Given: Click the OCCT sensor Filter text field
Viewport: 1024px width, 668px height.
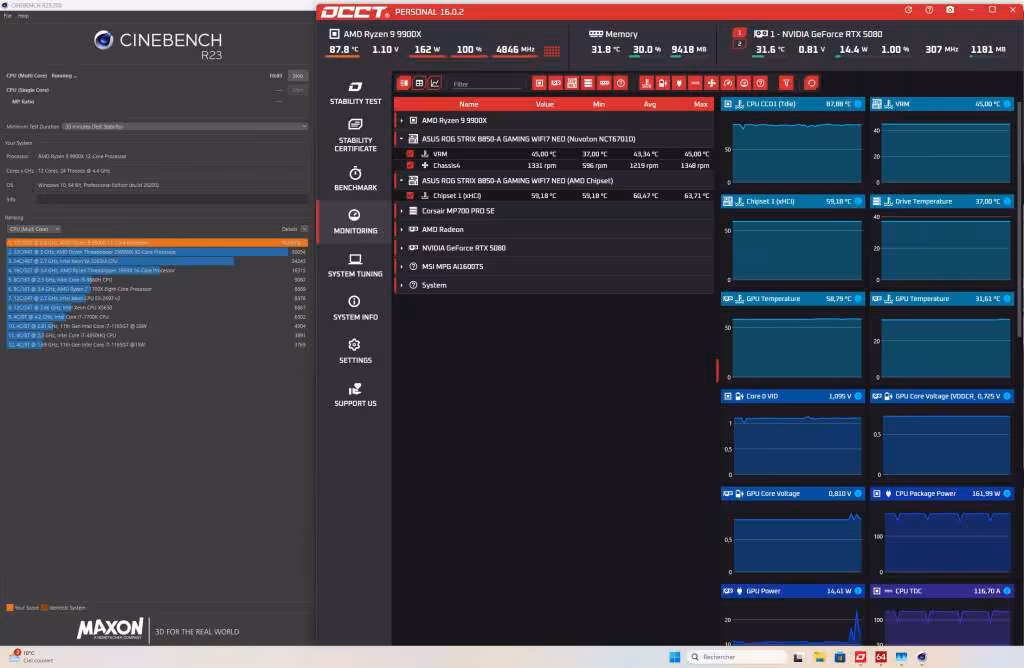Looking at the screenshot, I should [x=487, y=84].
